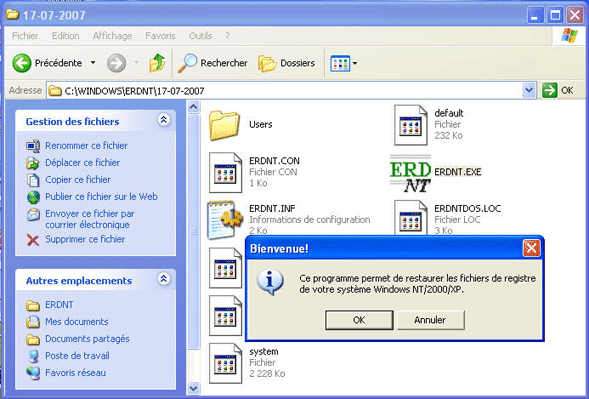The height and width of the screenshot is (399, 589).
Task: Click Publier ce fichier sur le Web
Action: click(x=101, y=196)
